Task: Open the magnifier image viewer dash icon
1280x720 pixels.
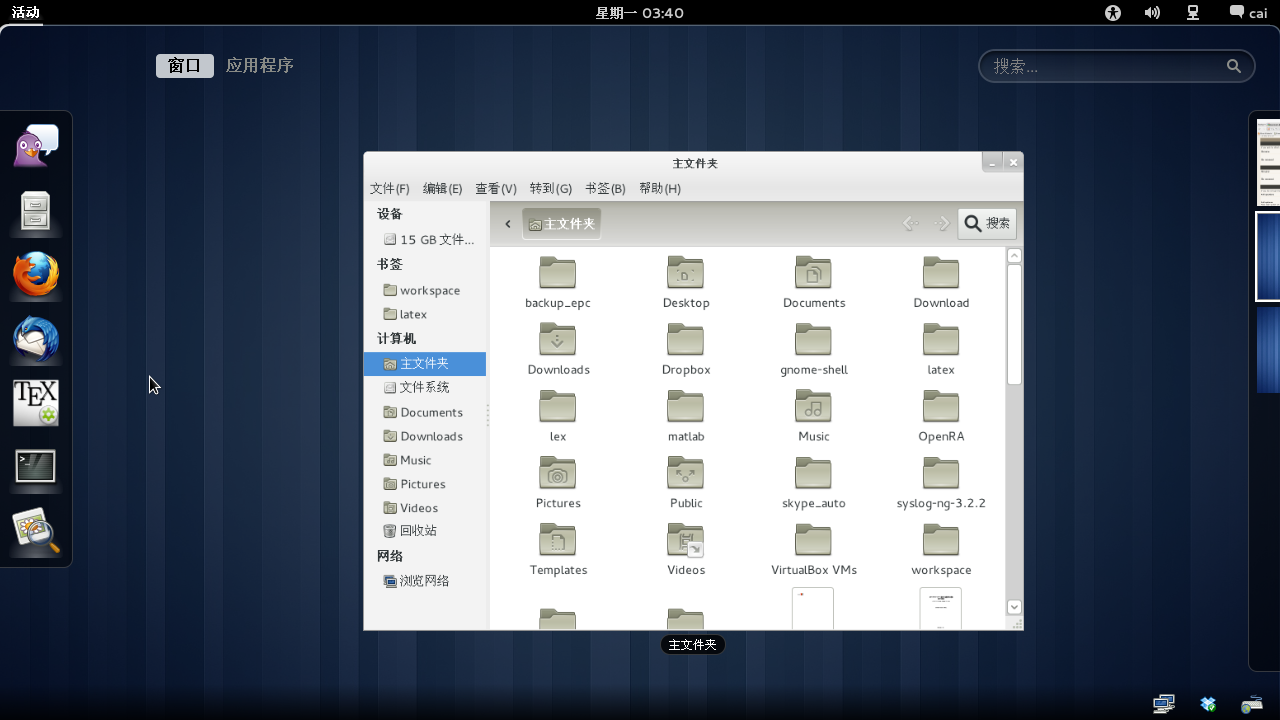Action: (x=36, y=531)
